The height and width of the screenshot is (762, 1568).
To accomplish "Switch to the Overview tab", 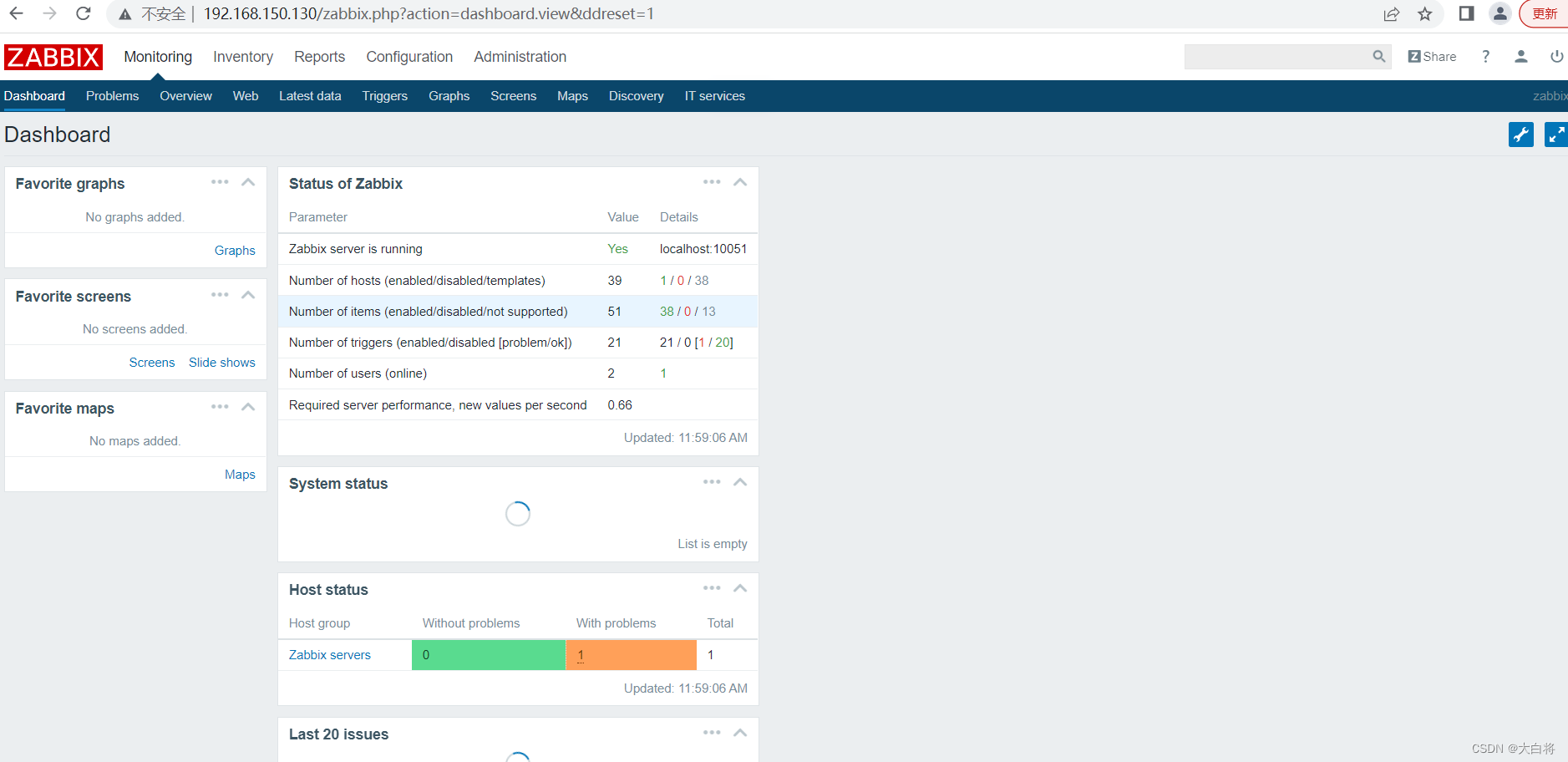I will click(x=185, y=96).
